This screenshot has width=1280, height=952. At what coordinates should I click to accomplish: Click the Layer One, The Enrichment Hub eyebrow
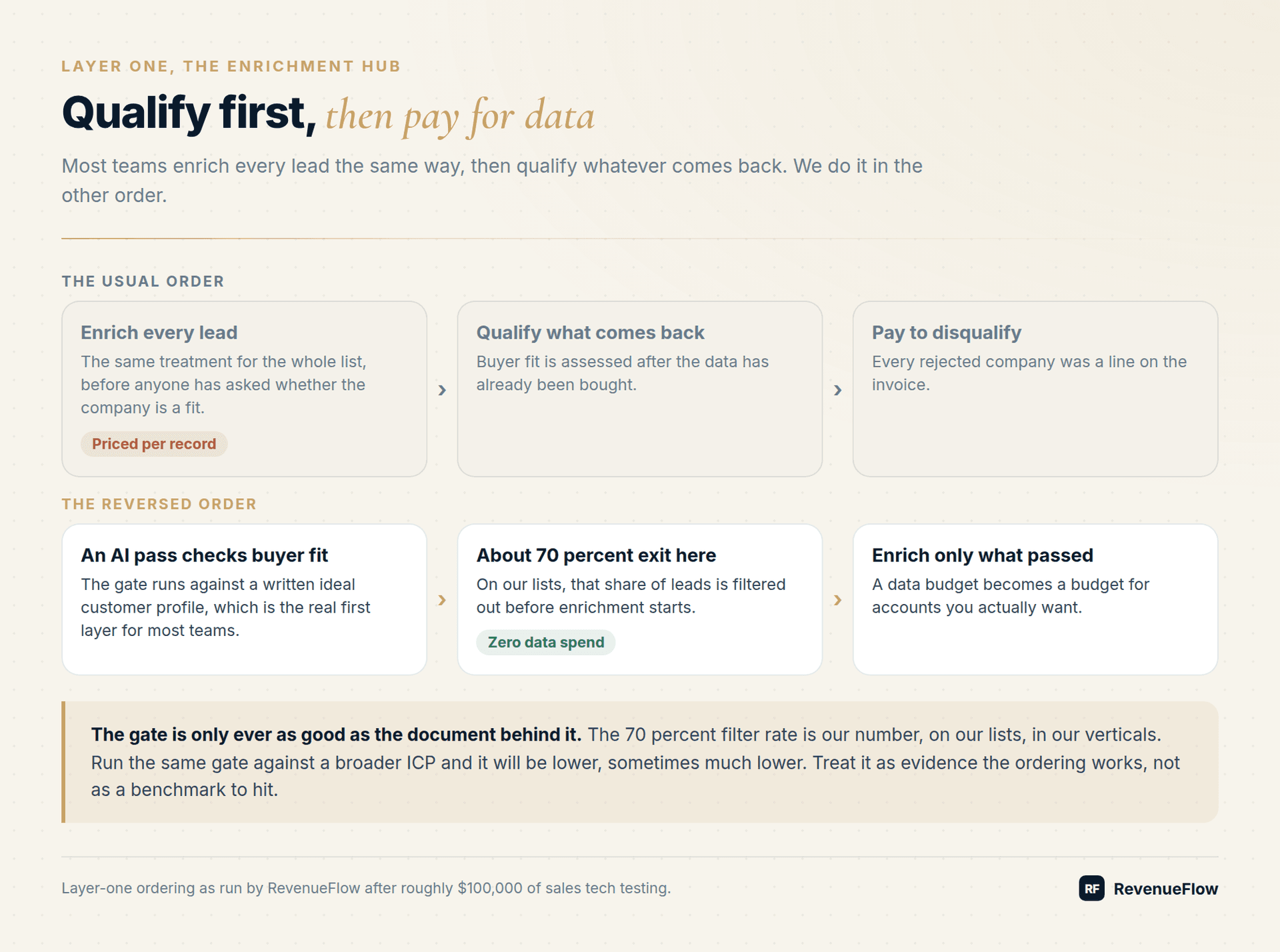click(x=231, y=66)
